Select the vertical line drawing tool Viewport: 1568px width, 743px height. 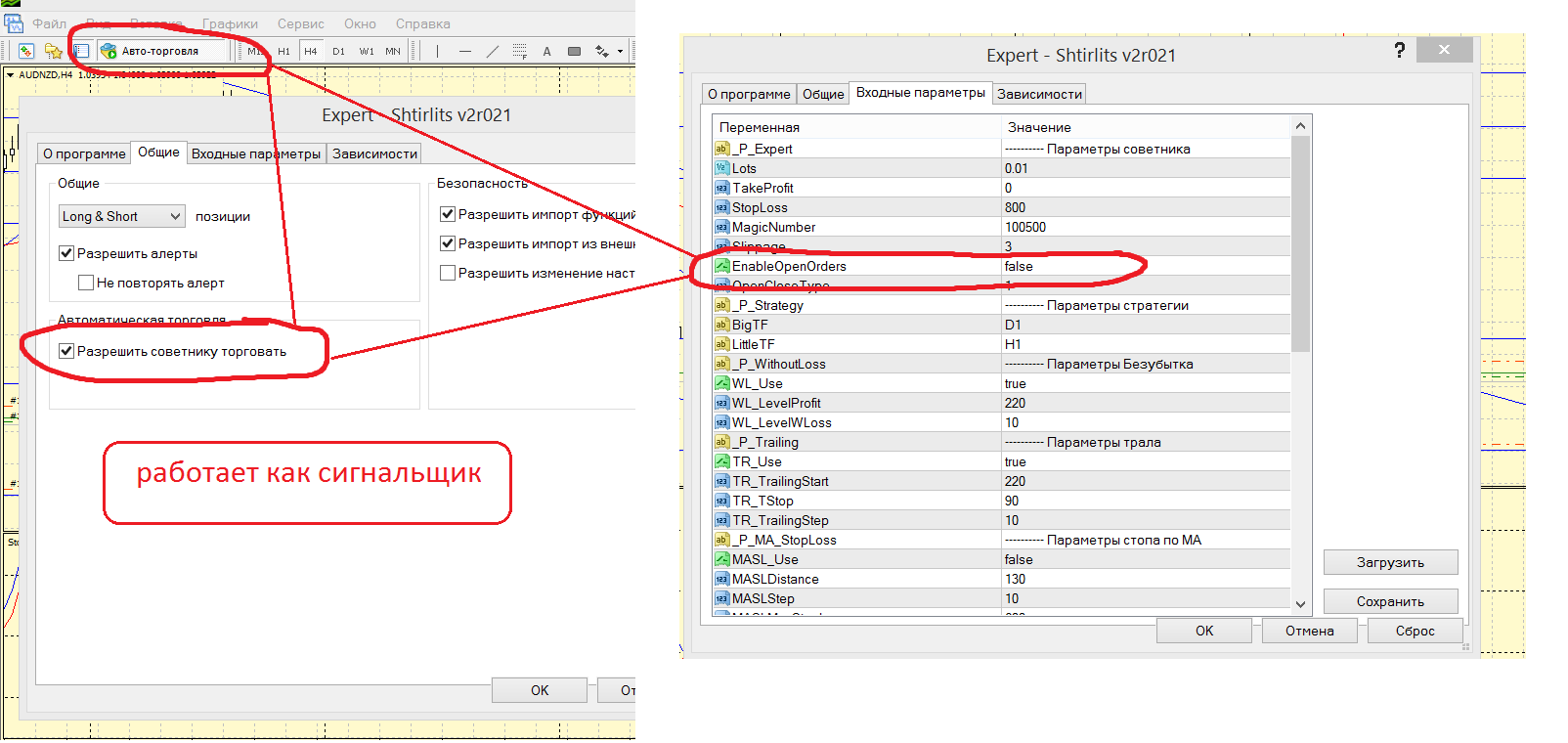pyautogui.click(x=437, y=51)
